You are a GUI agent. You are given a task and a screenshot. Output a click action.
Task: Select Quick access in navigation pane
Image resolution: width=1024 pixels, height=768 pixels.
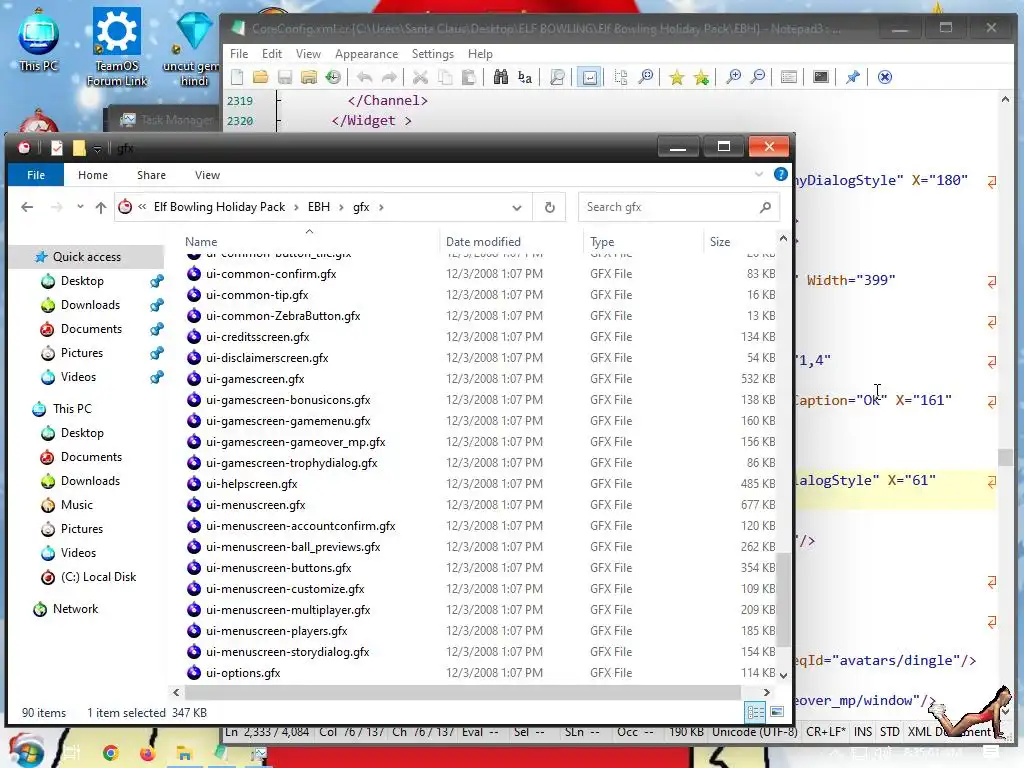pyautogui.click(x=87, y=257)
